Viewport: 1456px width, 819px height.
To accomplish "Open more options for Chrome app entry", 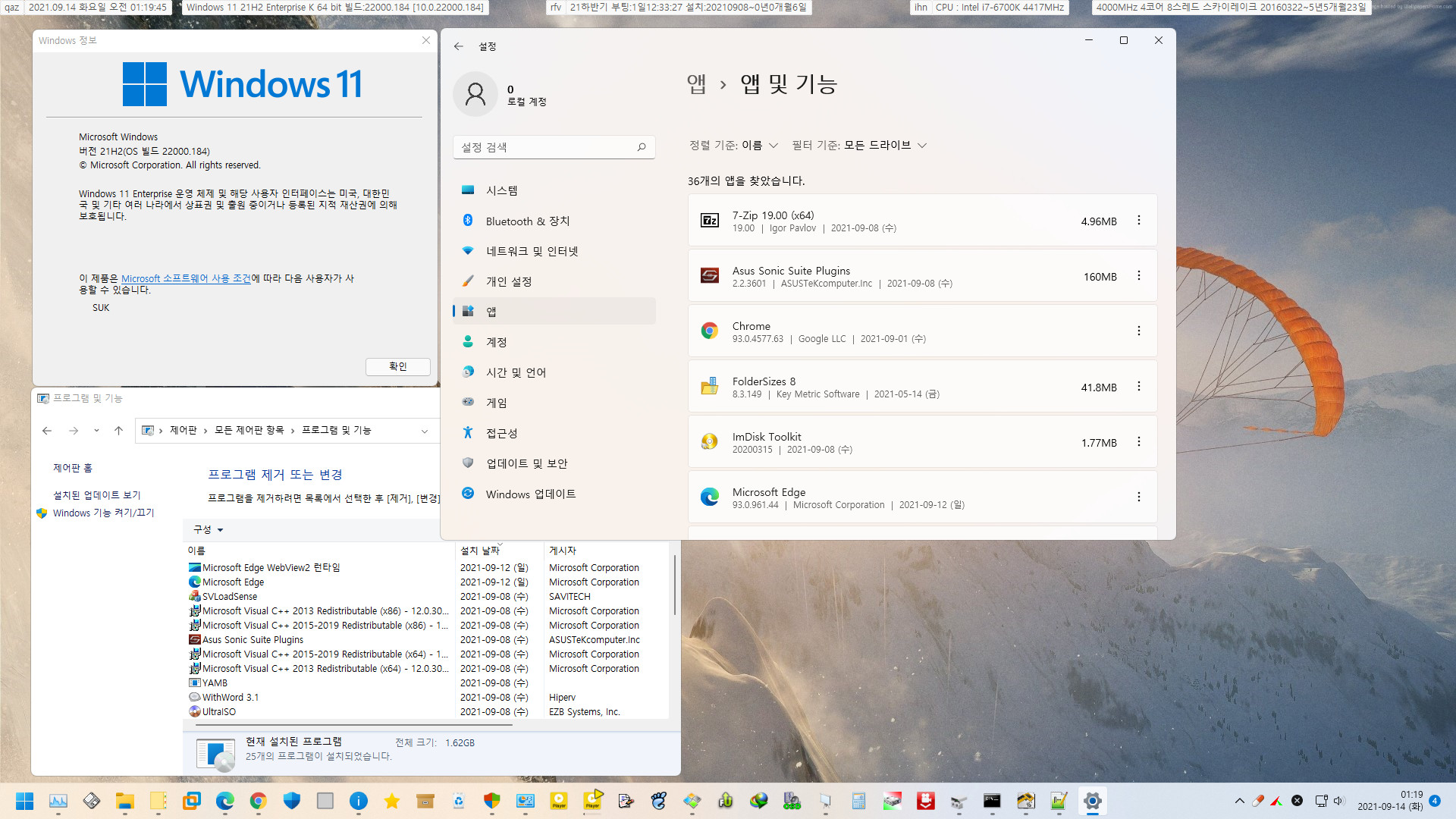I will tap(1138, 331).
